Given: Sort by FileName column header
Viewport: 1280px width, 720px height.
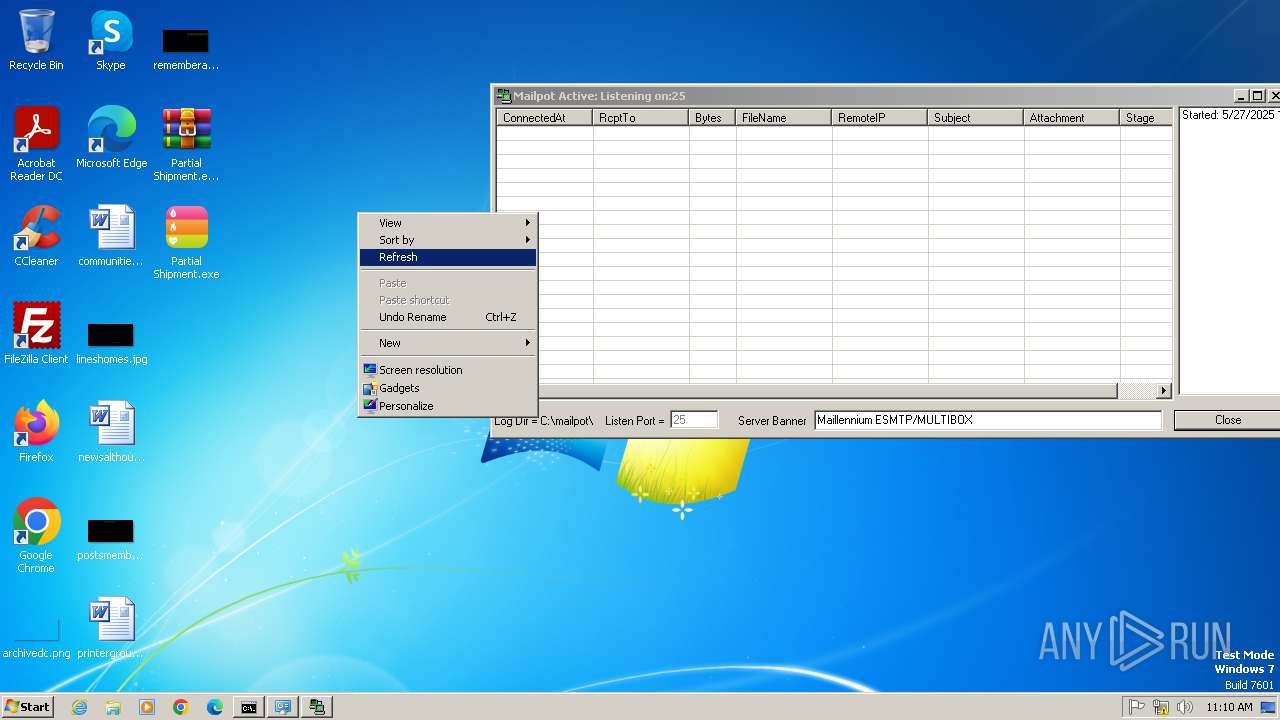Looking at the screenshot, I should (x=784, y=118).
